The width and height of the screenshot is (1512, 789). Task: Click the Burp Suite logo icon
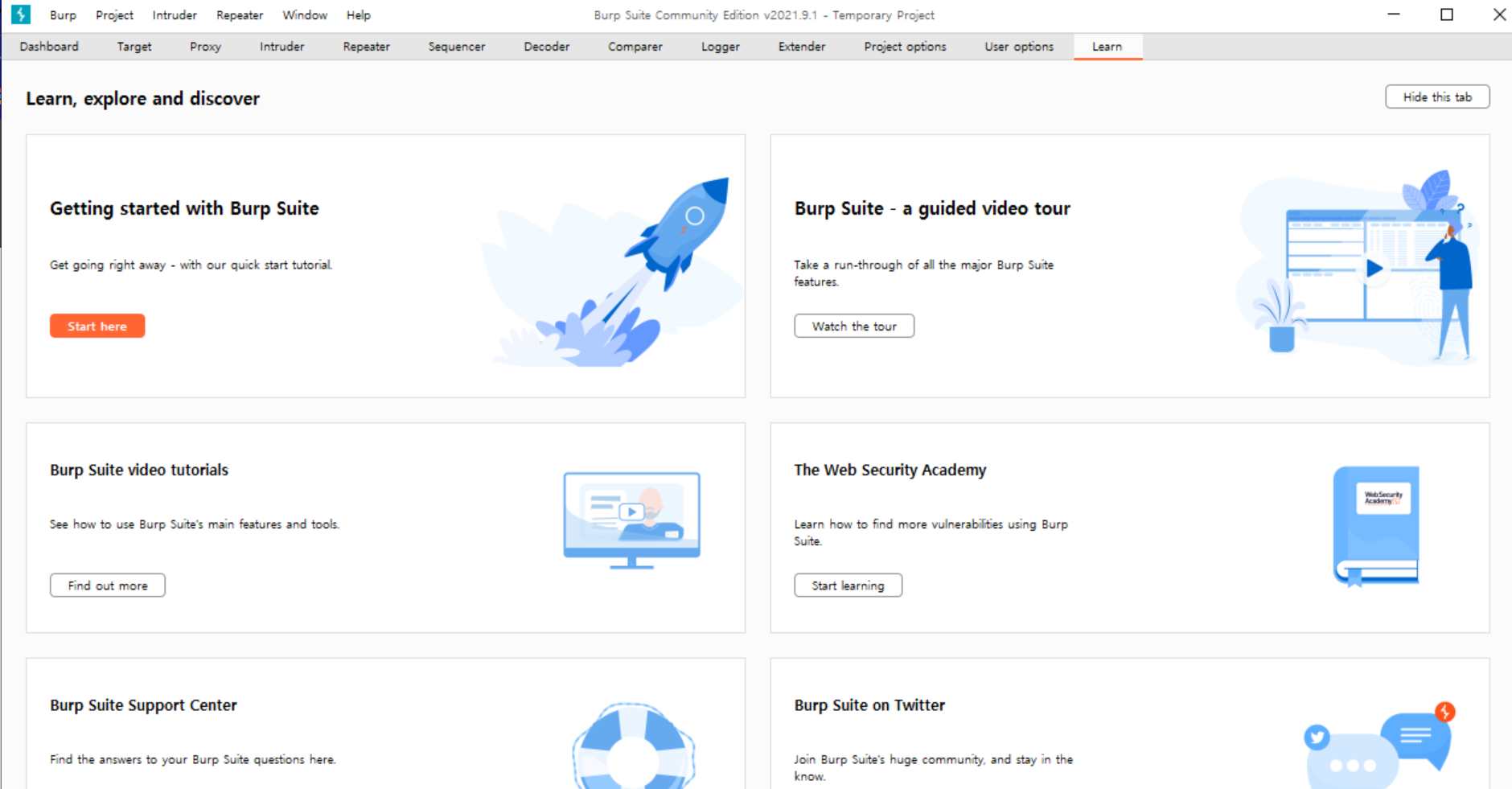tap(21, 14)
